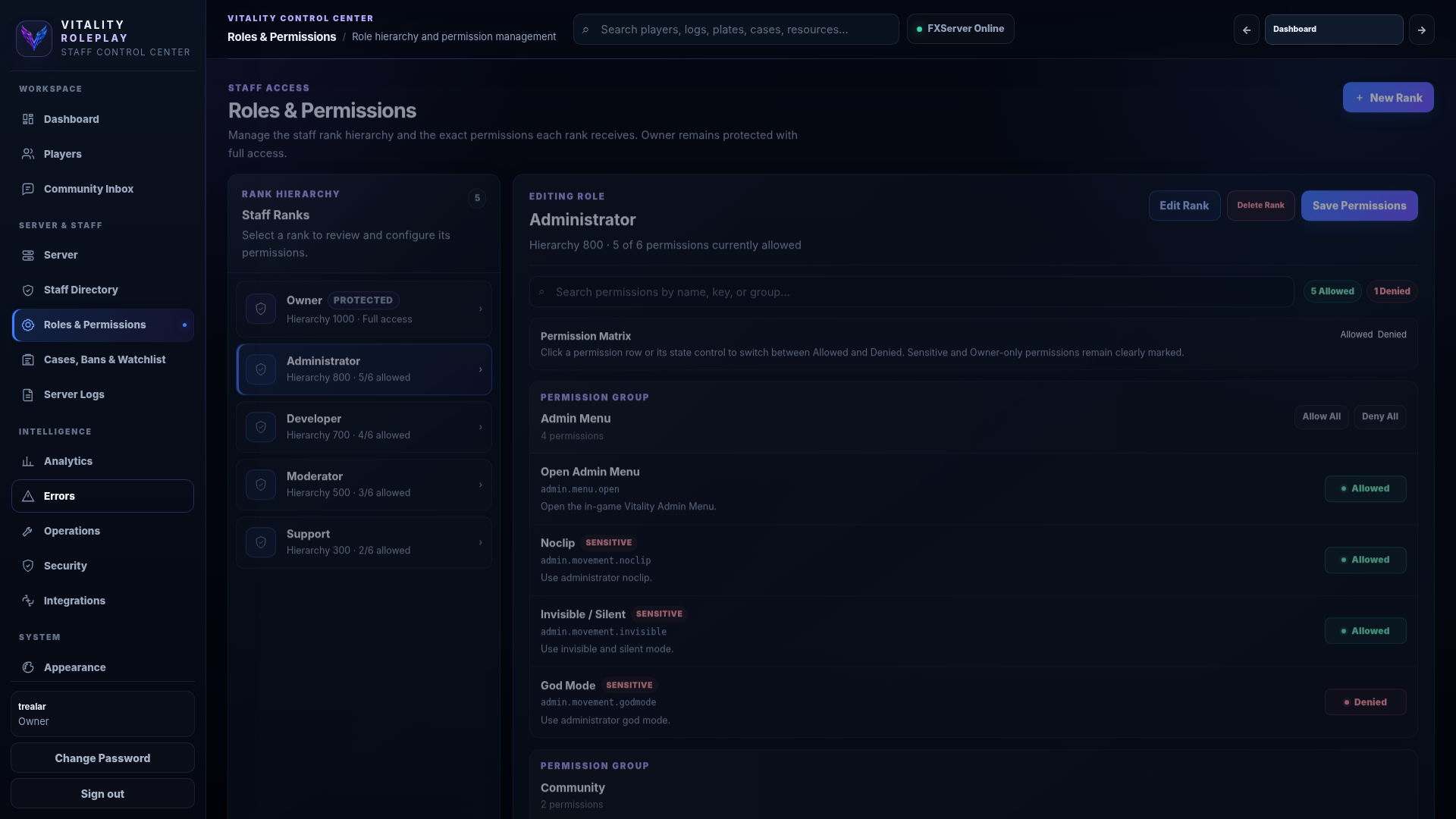
Task: Click the Security shield icon
Action: point(28,566)
